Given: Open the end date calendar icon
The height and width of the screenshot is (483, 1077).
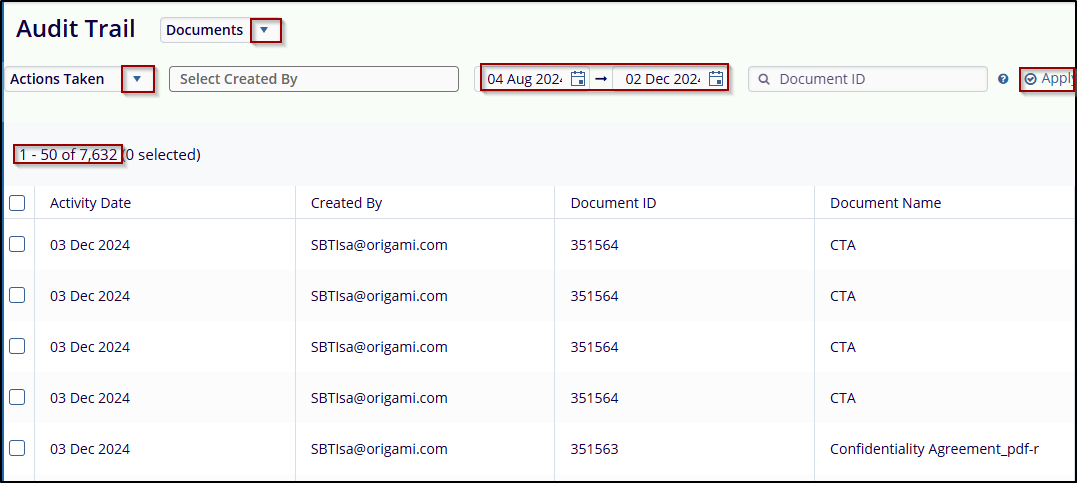Looking at the screenshot, I should (x=716, y=79).
